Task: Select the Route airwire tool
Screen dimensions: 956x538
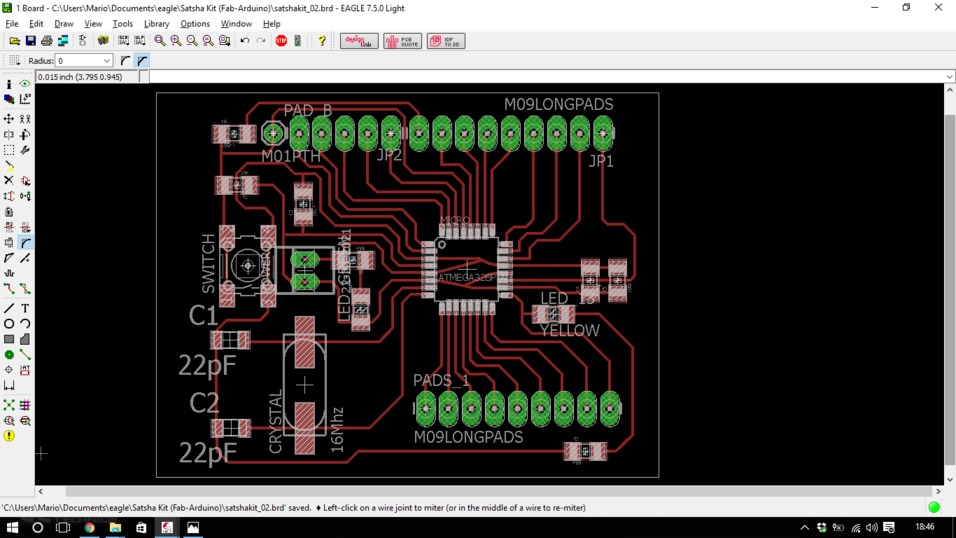Action: pyautogui.click(x=9, y=289)
